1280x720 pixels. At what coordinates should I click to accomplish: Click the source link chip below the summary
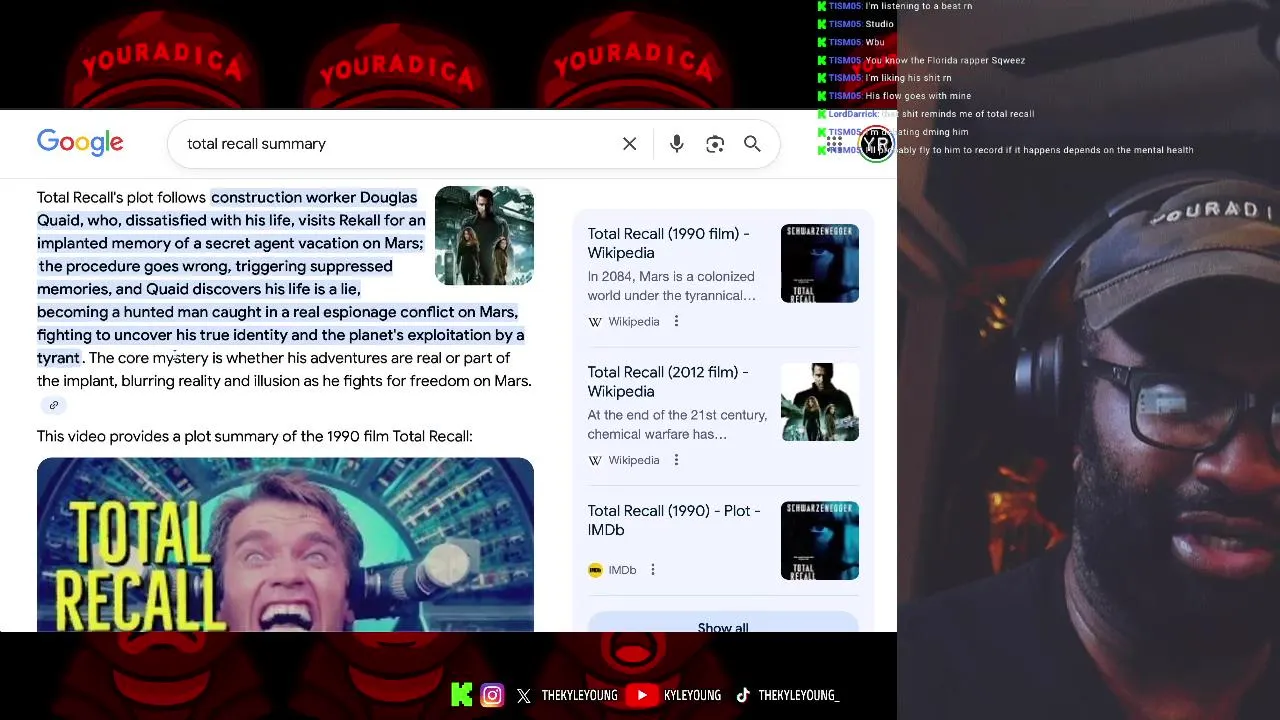[54, 405]
